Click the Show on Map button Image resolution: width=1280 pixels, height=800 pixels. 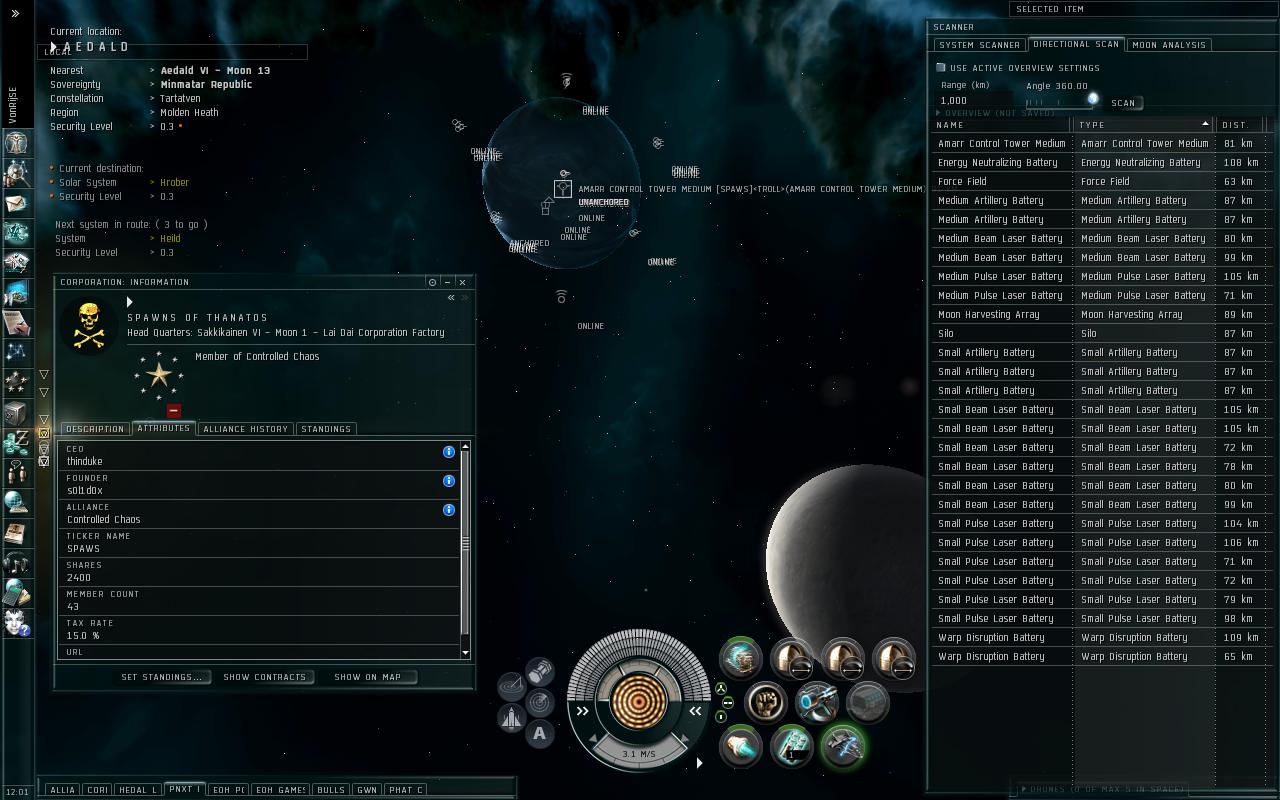[368, 677]
